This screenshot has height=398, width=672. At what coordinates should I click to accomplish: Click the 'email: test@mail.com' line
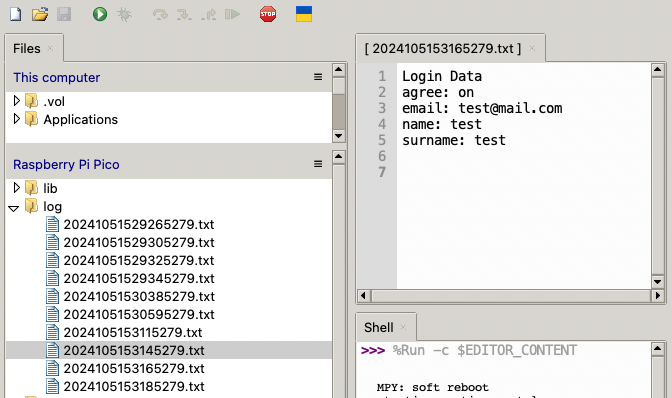pyautogui.click(x=482, y=108)
